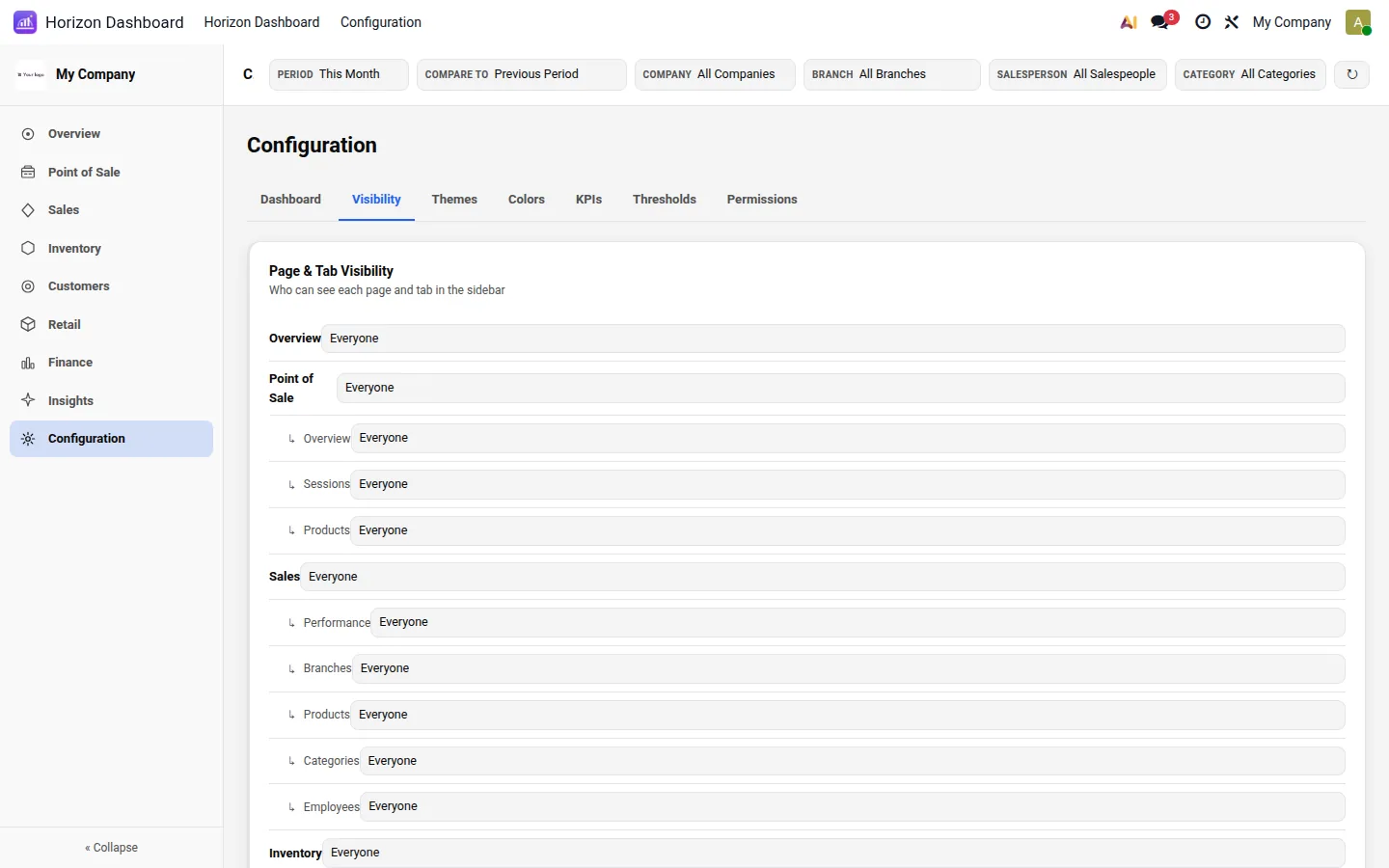Switch to the Themes tab
Image resolution: width=1389 pixels, height=868 pixels.
tap(454, 200)
